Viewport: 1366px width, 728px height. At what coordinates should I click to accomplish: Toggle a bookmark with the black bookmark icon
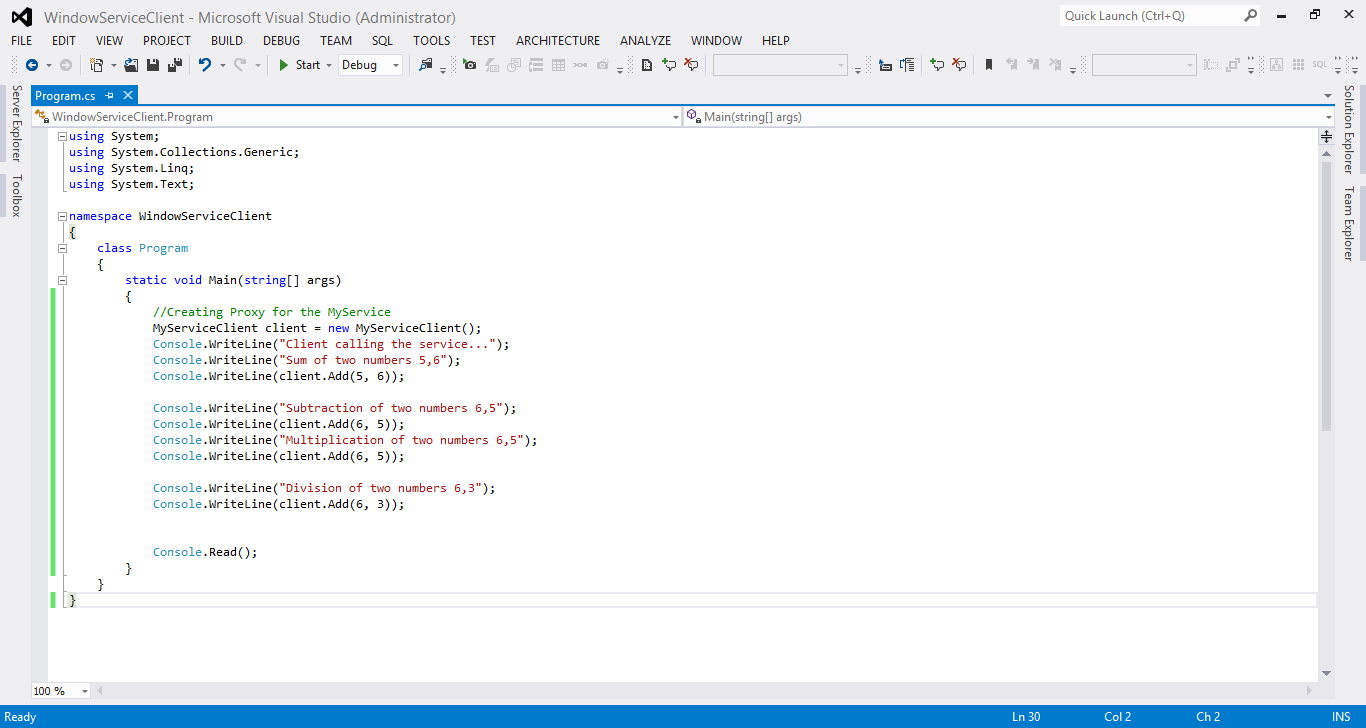coord(989,65)
